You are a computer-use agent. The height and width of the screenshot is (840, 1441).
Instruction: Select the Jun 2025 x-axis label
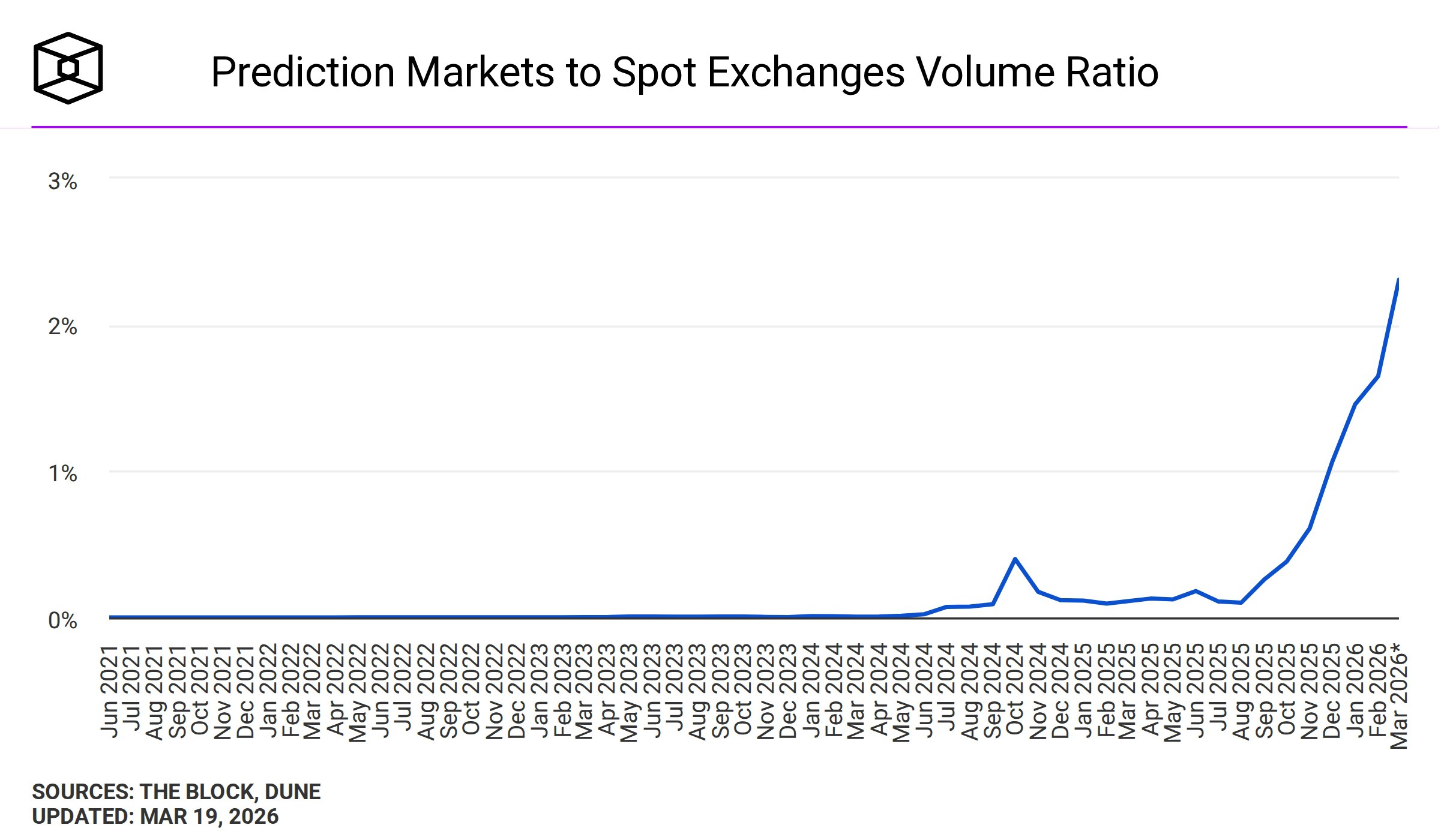pyautogui.click(x=1196, y=690)
